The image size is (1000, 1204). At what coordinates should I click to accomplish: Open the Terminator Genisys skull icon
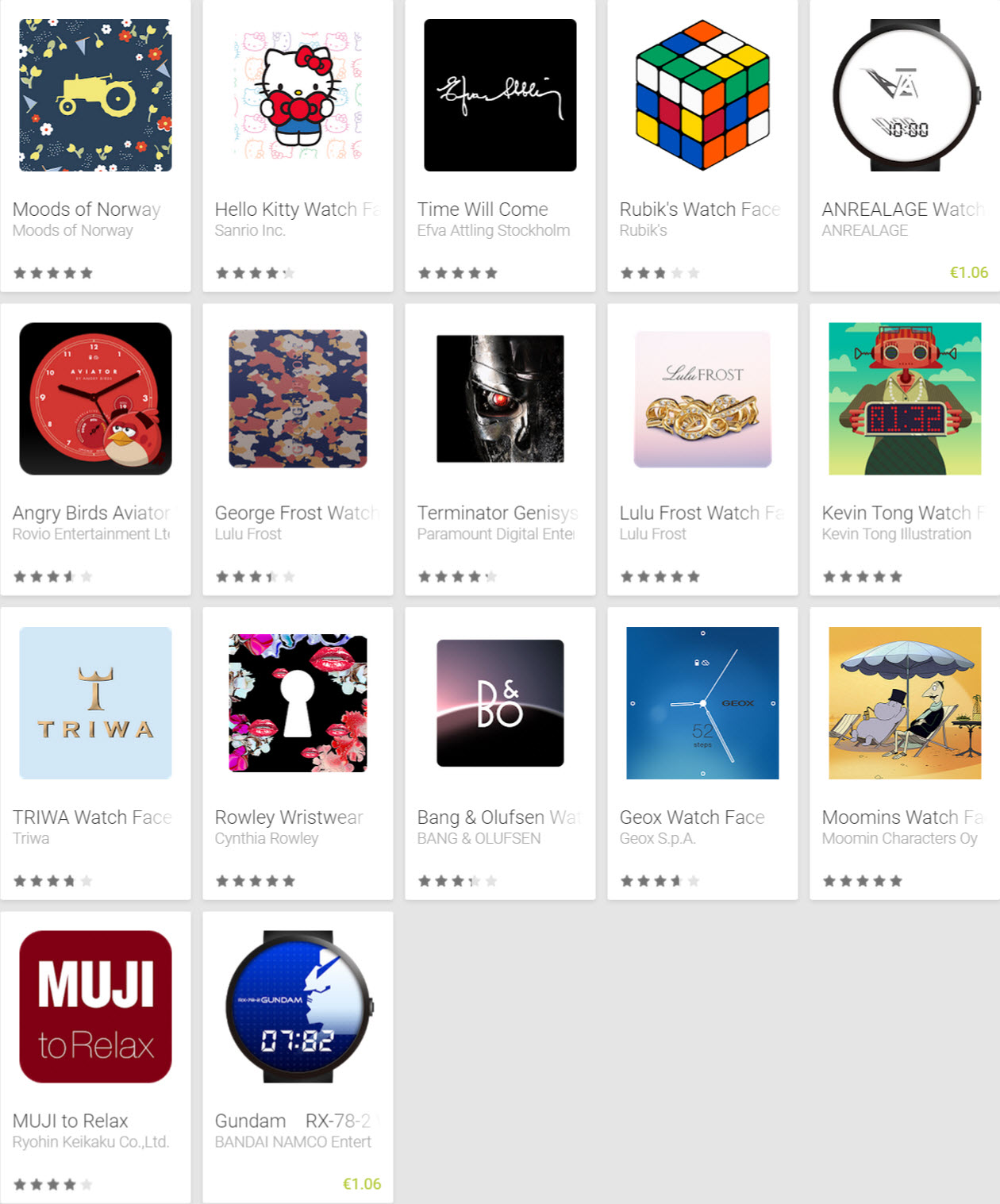500,398
